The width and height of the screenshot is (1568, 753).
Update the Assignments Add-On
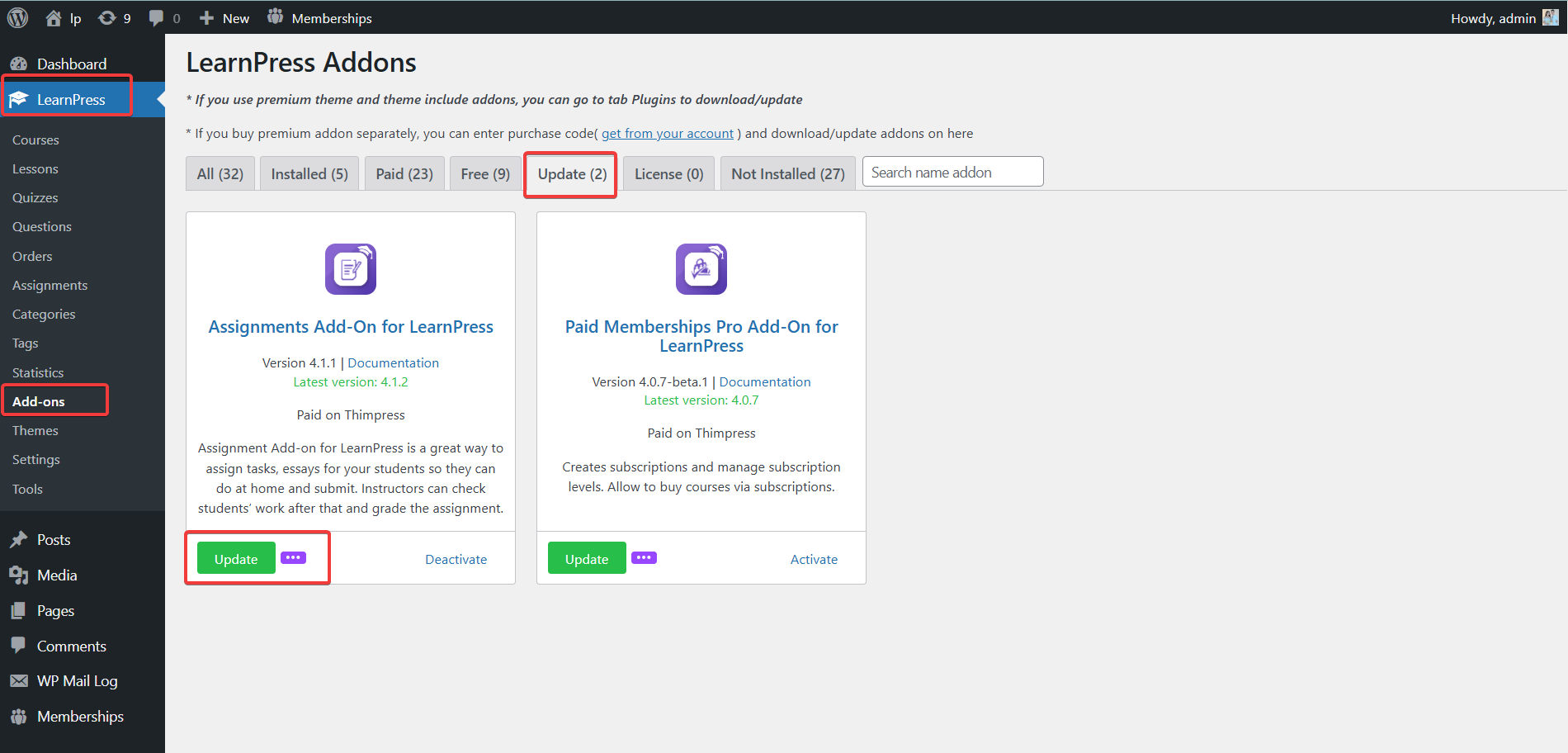click(236, 558)
